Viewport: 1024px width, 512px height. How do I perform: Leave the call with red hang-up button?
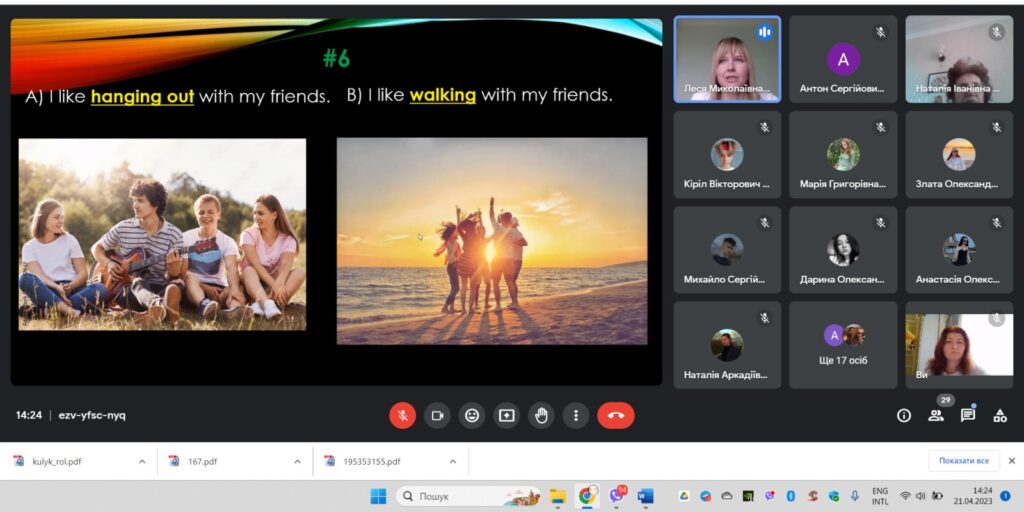point(615,415)
